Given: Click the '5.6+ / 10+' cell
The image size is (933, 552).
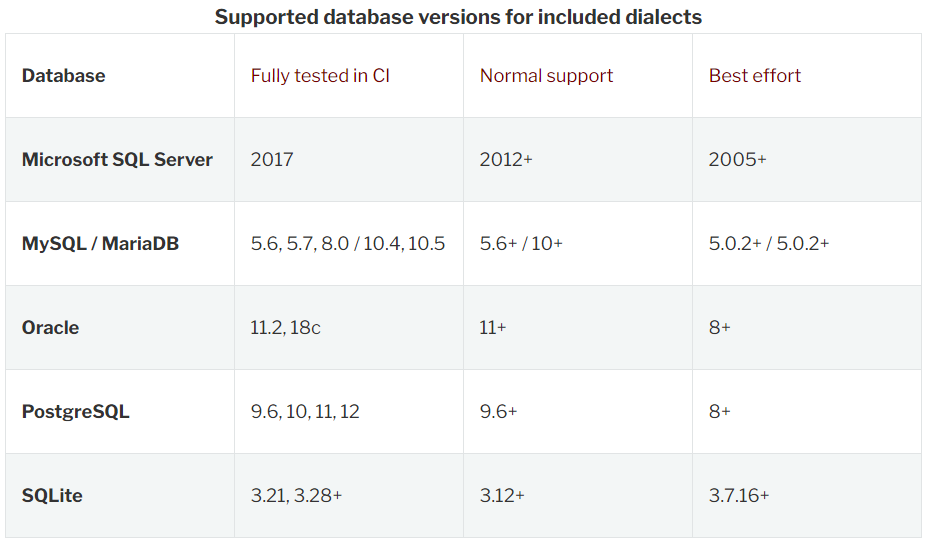Looking at the screenshot, I should (x=521, y=244).
